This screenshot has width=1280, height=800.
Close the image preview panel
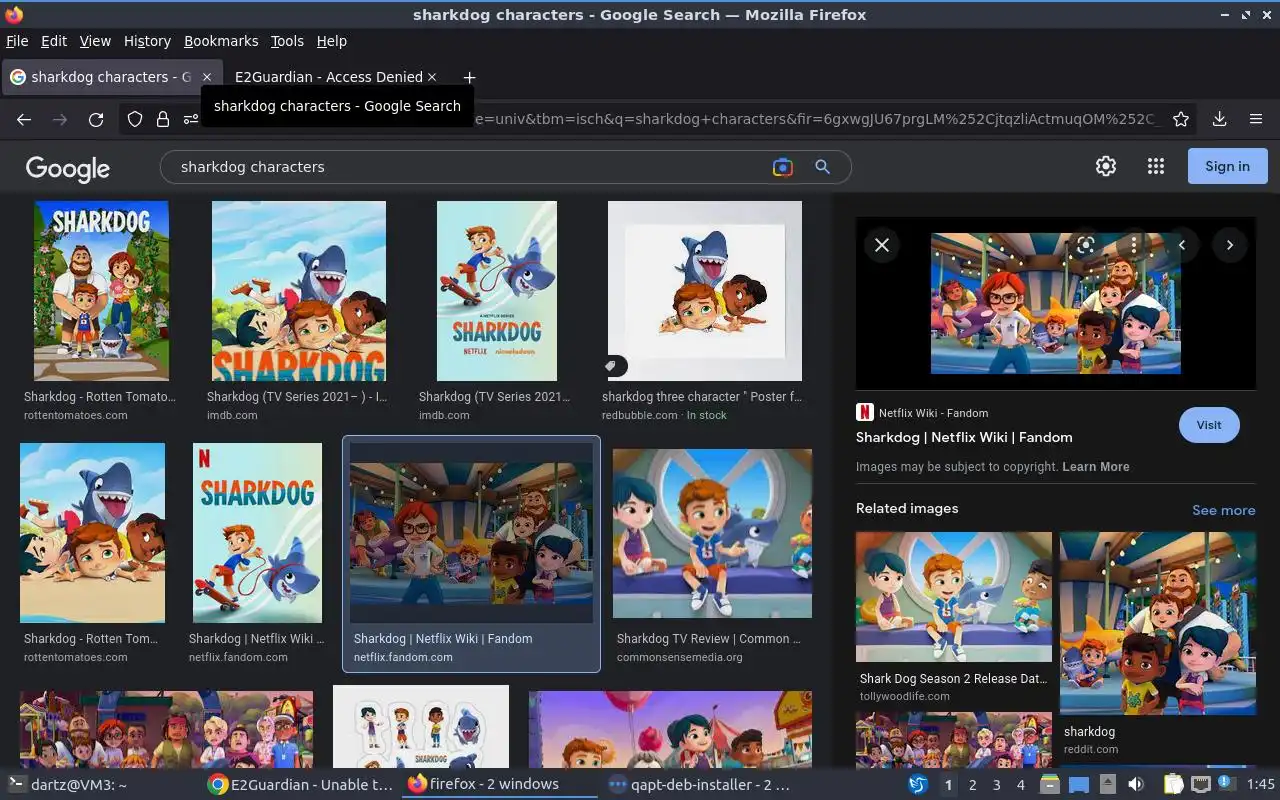(x=882, y=245)
